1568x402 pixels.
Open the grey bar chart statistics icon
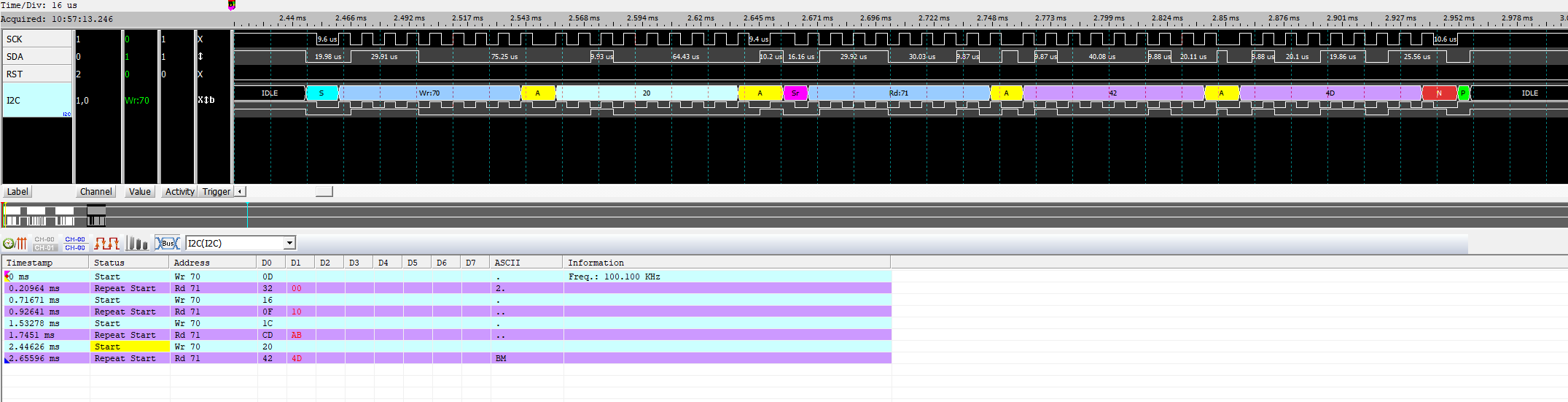(x=137, y=243)
